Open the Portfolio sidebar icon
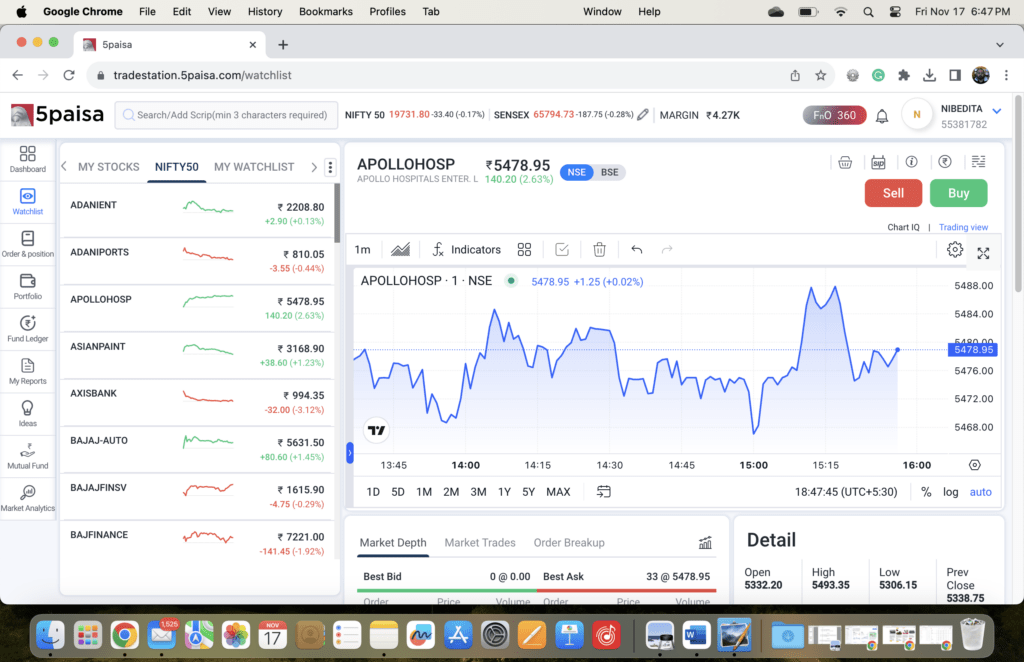This screenshot has height=662, width=1024. (x=27, y=286)
